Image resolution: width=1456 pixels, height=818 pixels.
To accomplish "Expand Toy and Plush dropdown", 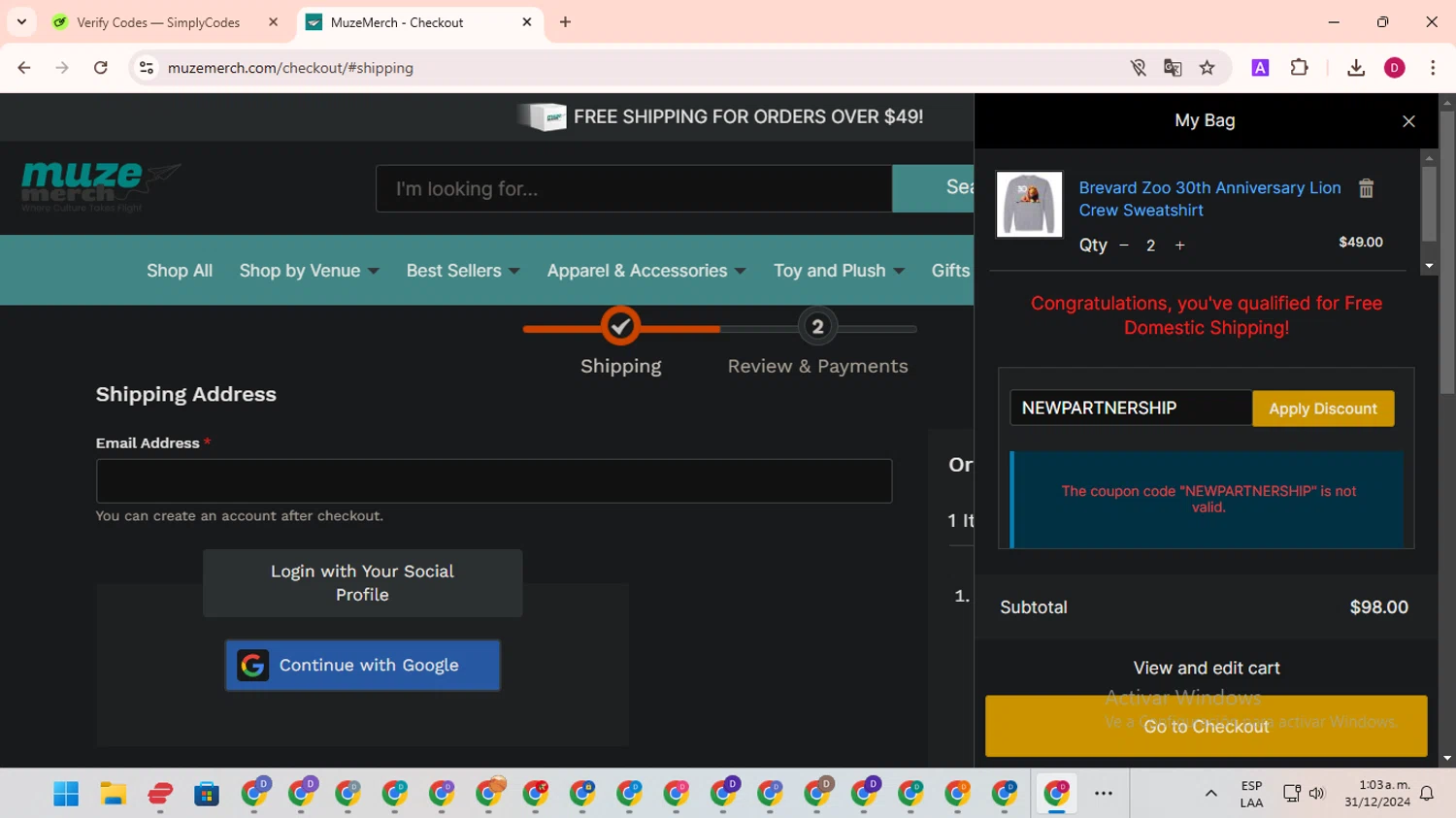I will click(839, 271).
